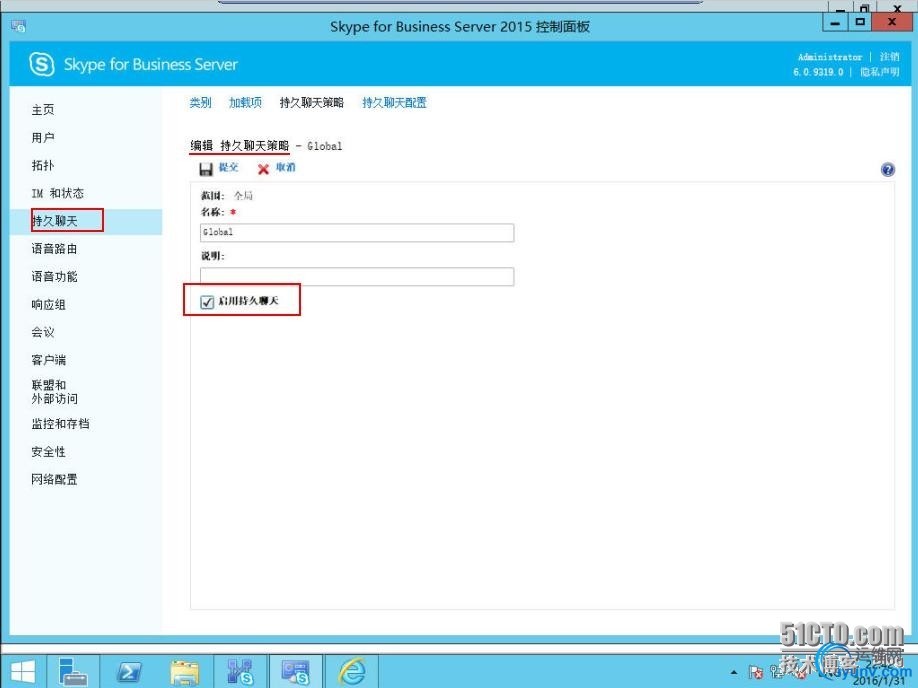Open 语音路由 in the sidebar
The image size is (918, 688).
tap(54, 249)
